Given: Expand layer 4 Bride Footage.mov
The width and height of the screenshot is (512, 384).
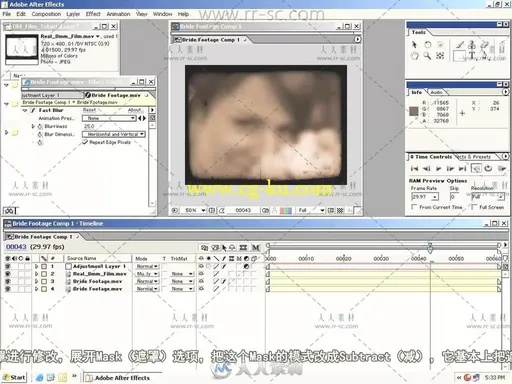Looking at the screenshot, I should coord(37,289).
